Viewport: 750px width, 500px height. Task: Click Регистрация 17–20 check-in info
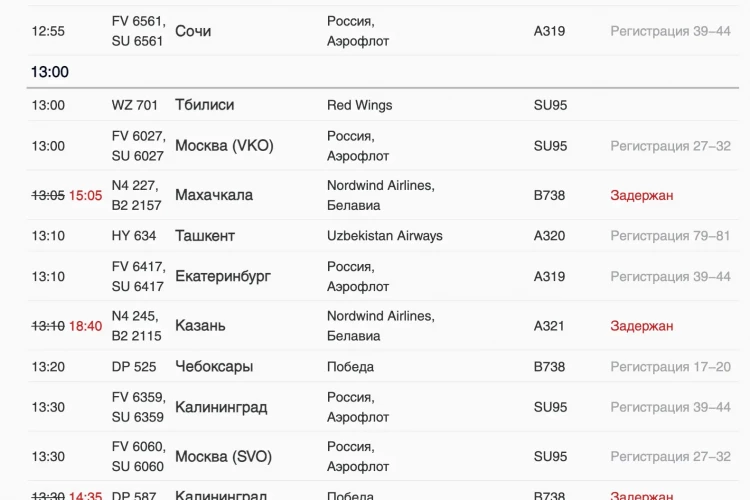(x=670, y=367)
